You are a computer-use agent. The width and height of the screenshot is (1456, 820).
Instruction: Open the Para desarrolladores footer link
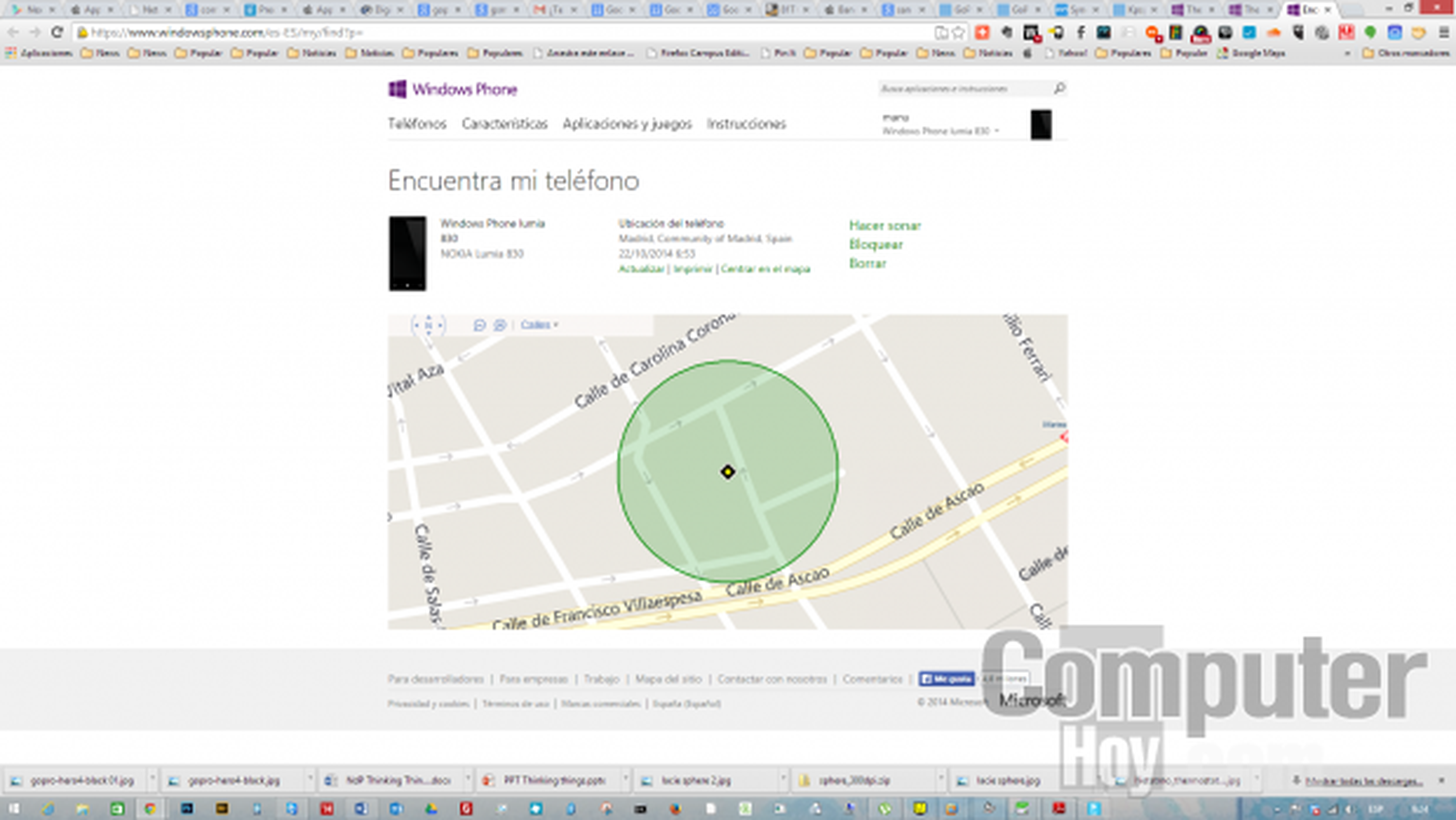pos(436,679)
